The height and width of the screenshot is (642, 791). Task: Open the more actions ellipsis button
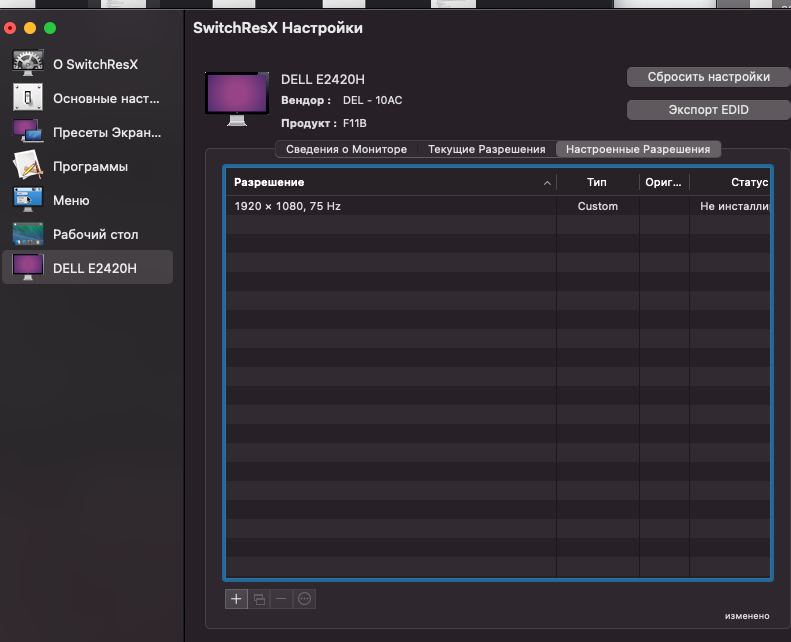[304, 599]
